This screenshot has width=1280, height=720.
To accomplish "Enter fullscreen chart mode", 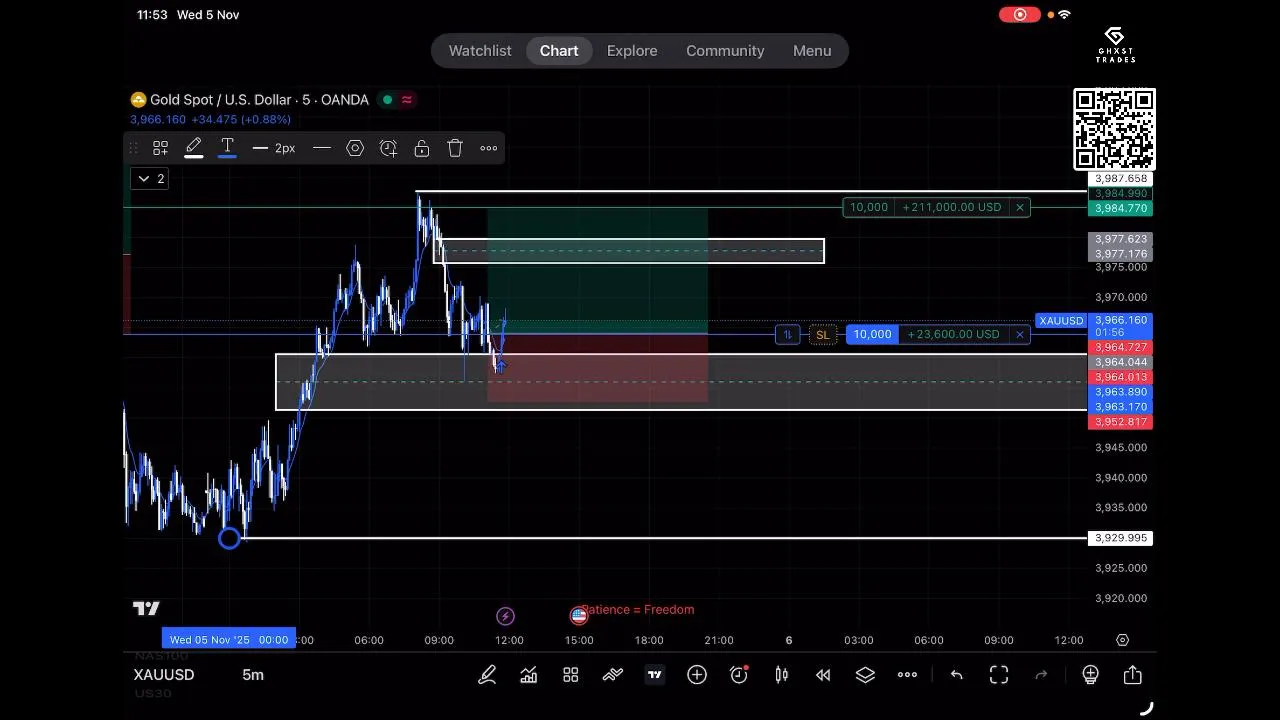I will tap(999, 675).
